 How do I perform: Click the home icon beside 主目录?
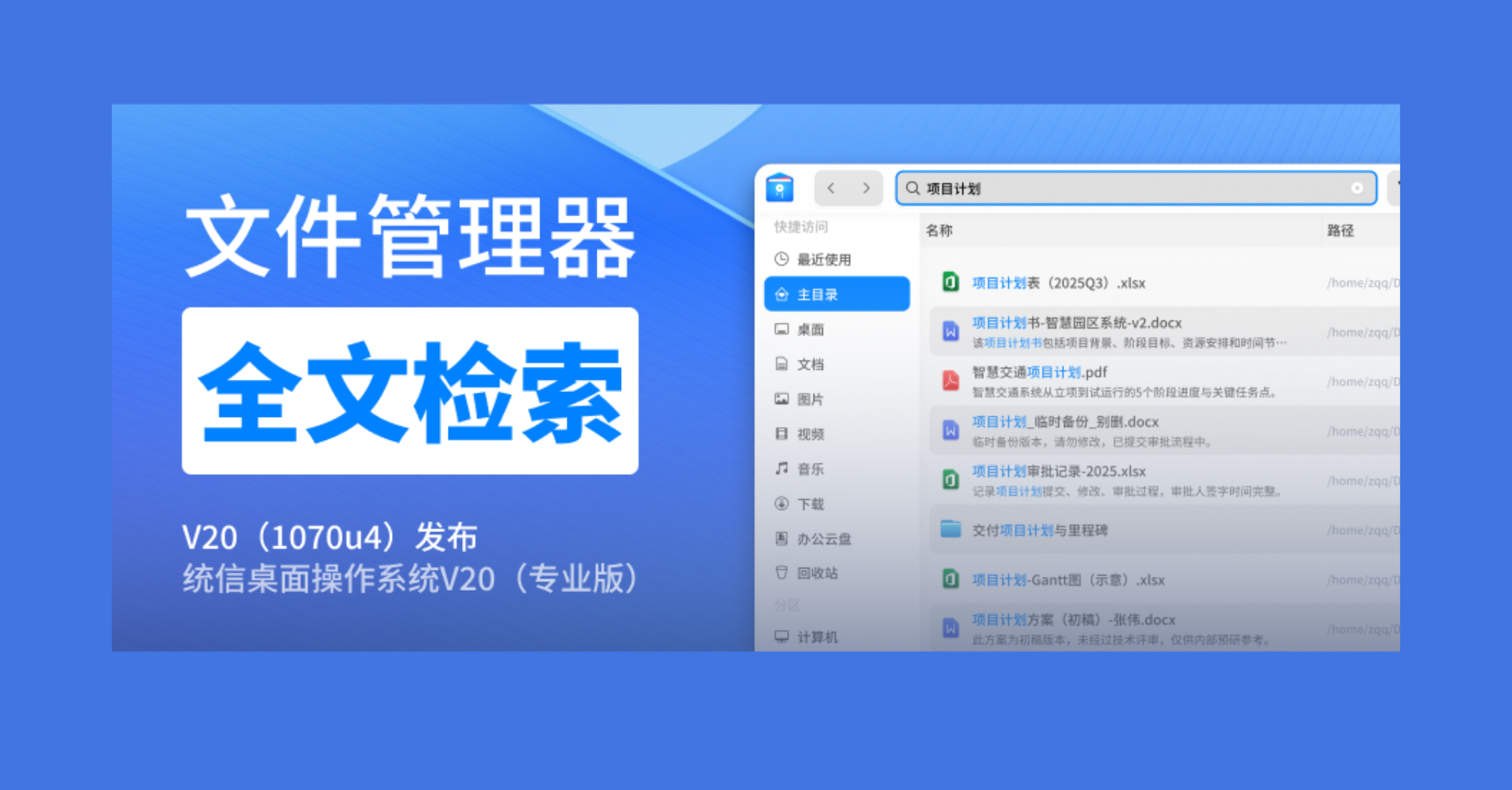point(781,294)
